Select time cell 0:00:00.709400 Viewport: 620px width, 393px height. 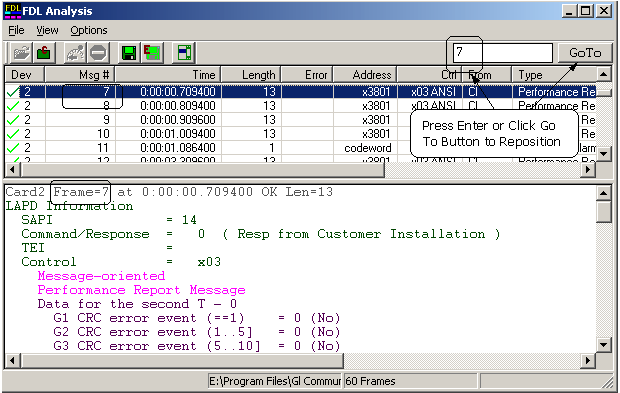click(x=178, y=92)
